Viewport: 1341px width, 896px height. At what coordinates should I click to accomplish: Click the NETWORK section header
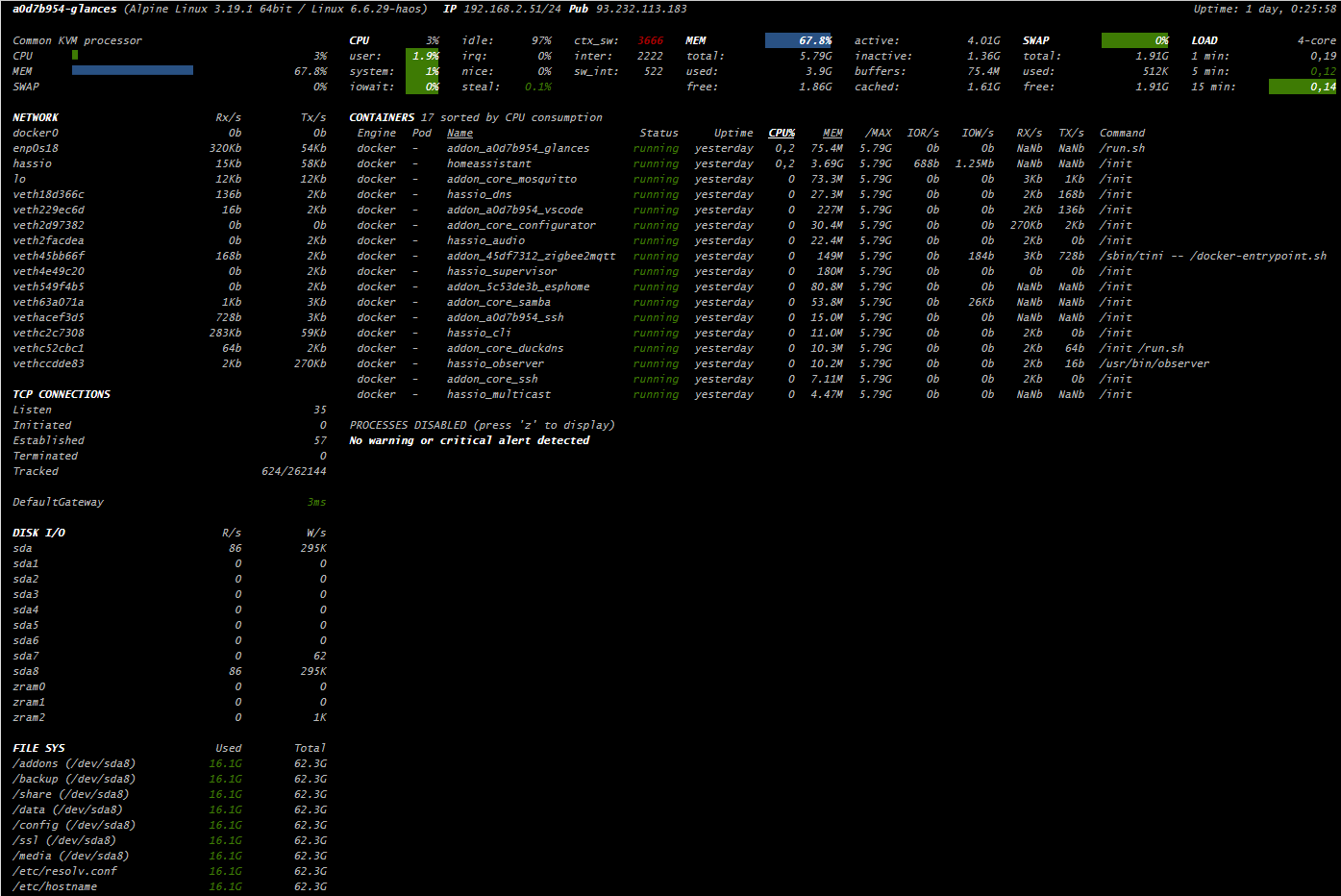click(36, 117)
